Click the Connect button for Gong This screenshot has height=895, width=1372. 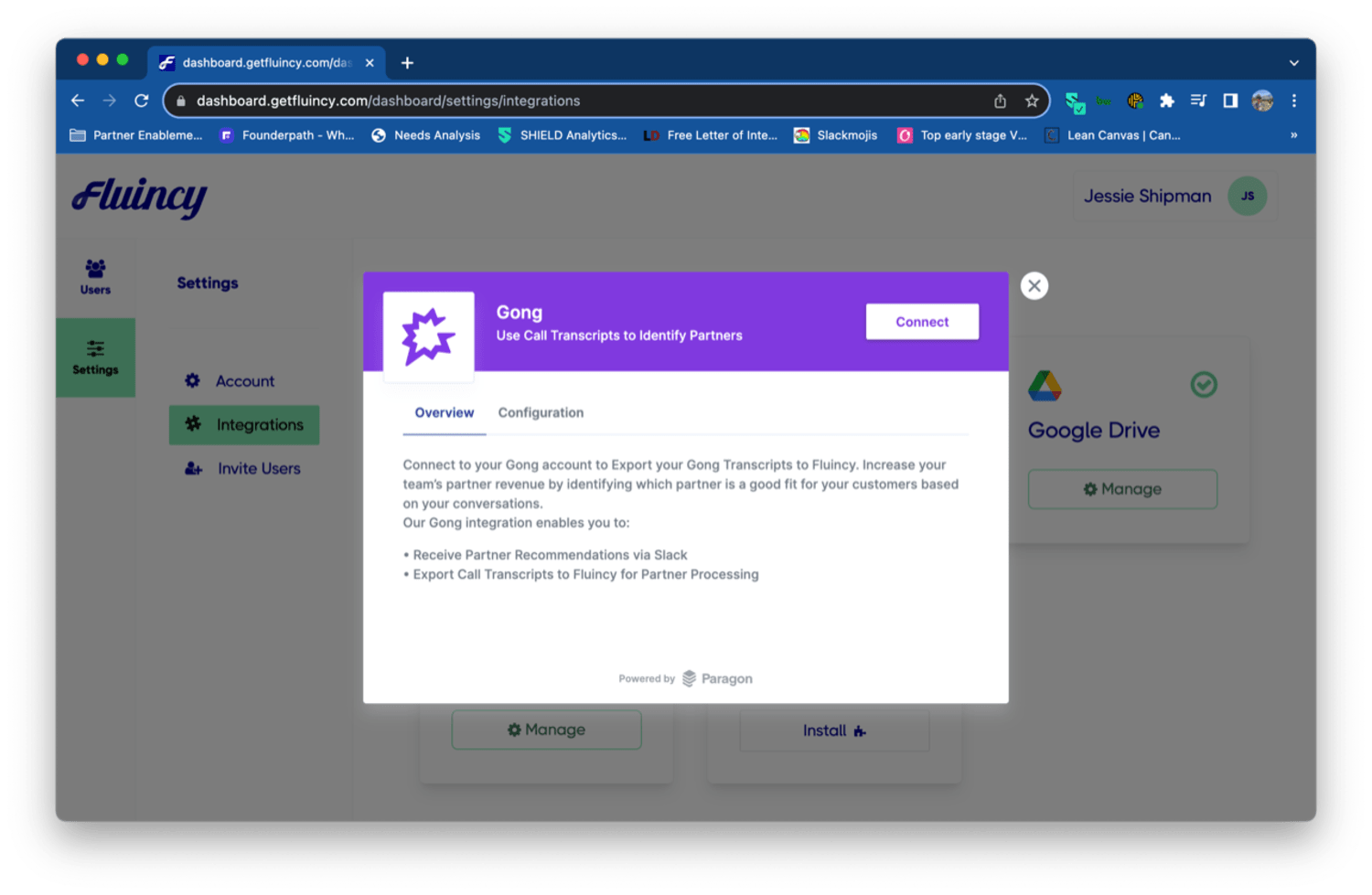click(921, 322)
